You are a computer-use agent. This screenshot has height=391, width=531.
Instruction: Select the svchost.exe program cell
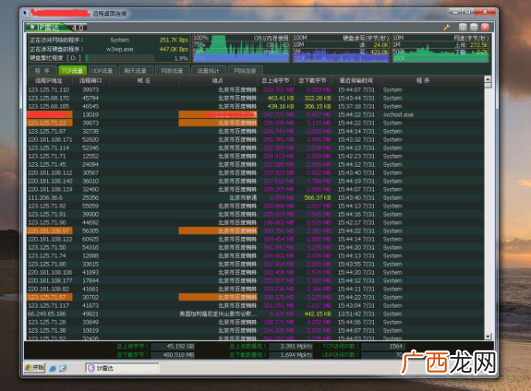click(x=398, y=115)
